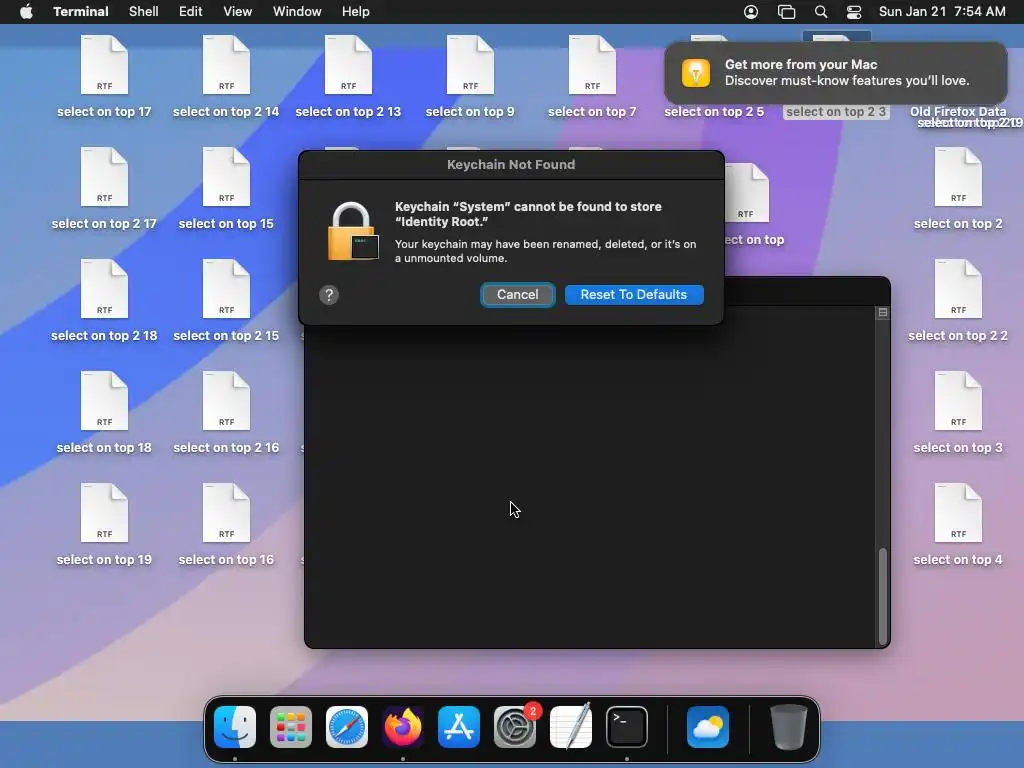Open Launchpad from the Dock
This screenshot has height=768, width=1024.
point(291,727)
